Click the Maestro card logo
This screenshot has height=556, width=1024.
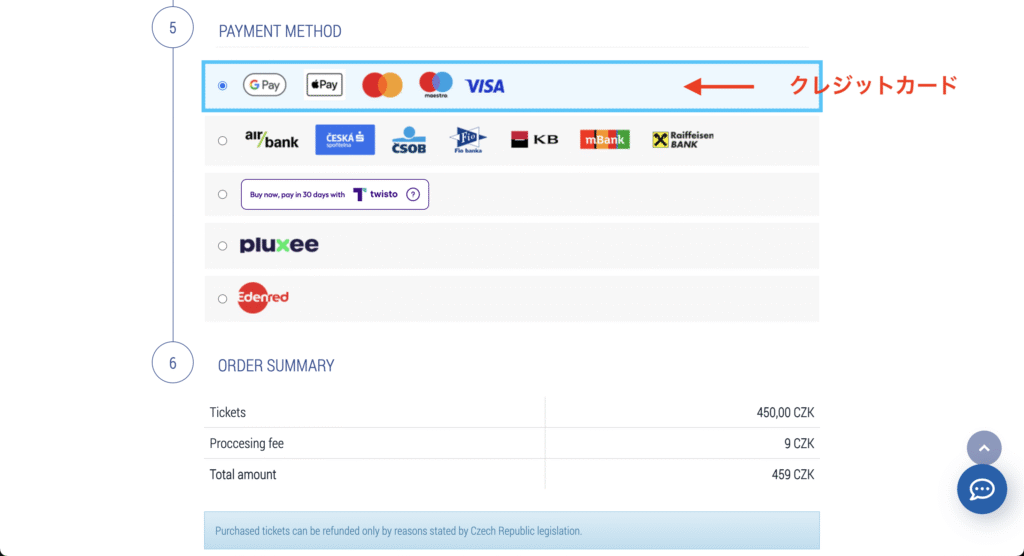pyautogui.click(x=435, y=85)
